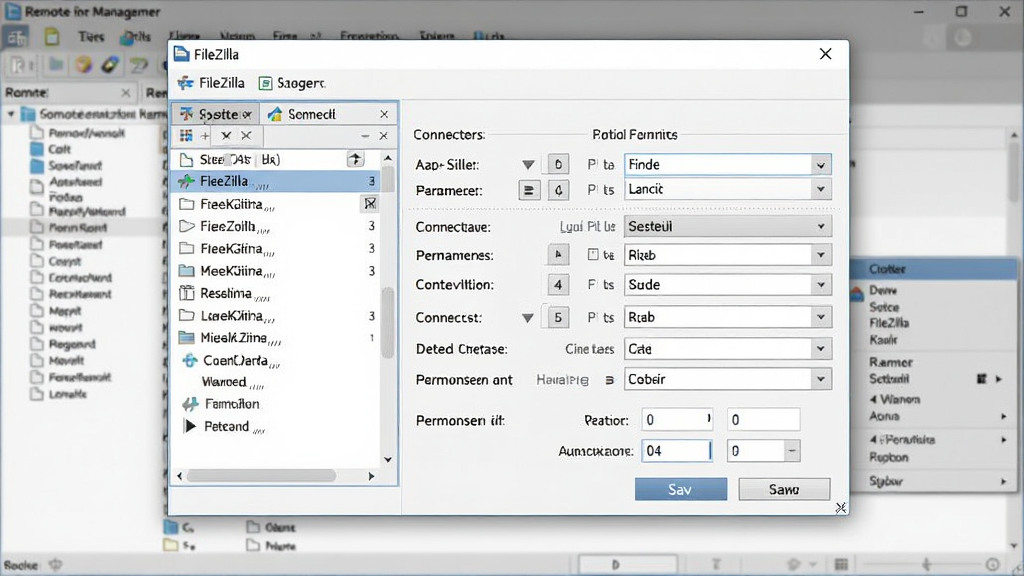Select the FleeZilla entry in the list
1024x576 pixels.
click(276, 181)
